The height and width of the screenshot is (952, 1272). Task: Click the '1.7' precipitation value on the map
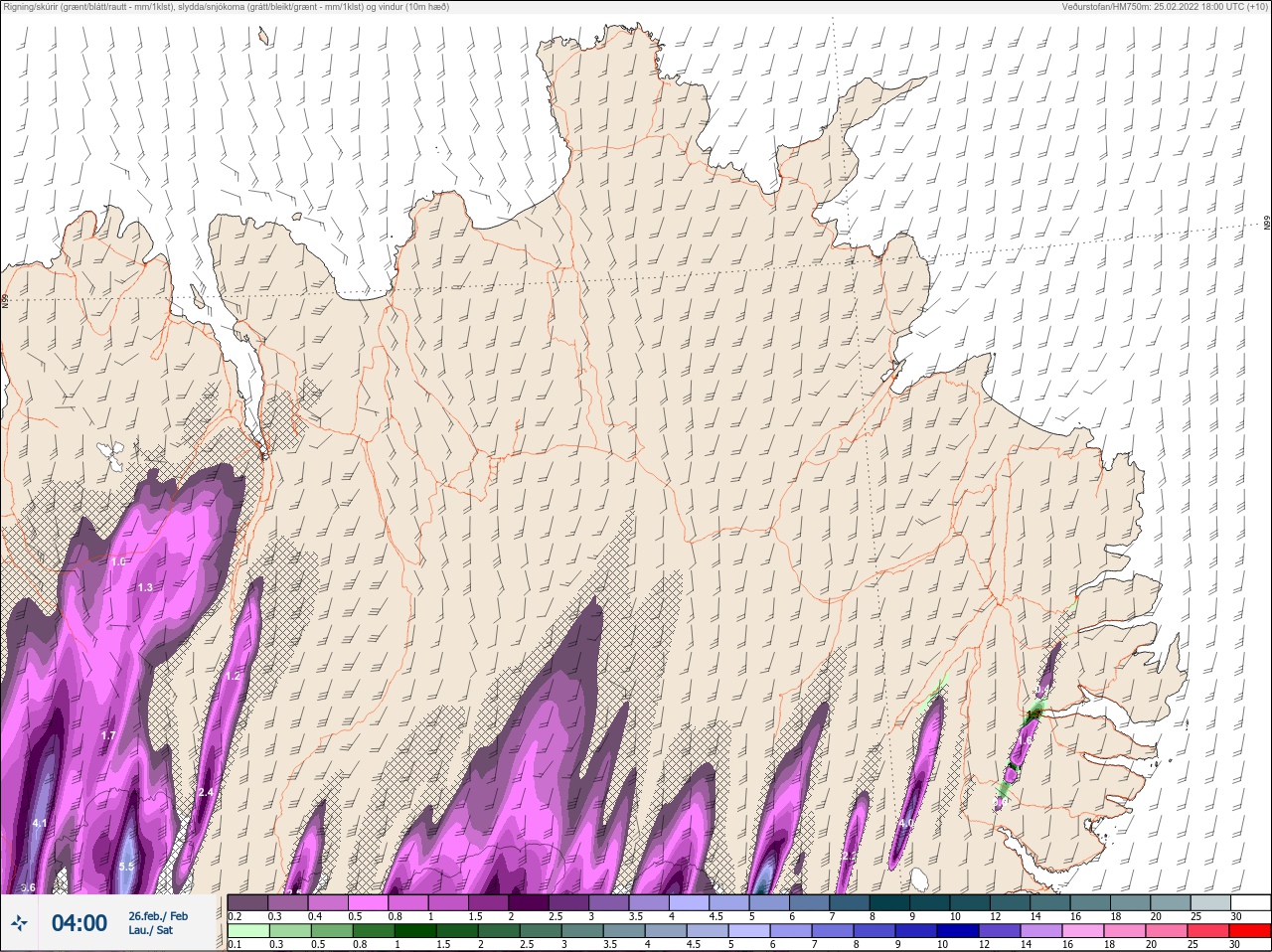pyautogui.click(x=108, y=735)
